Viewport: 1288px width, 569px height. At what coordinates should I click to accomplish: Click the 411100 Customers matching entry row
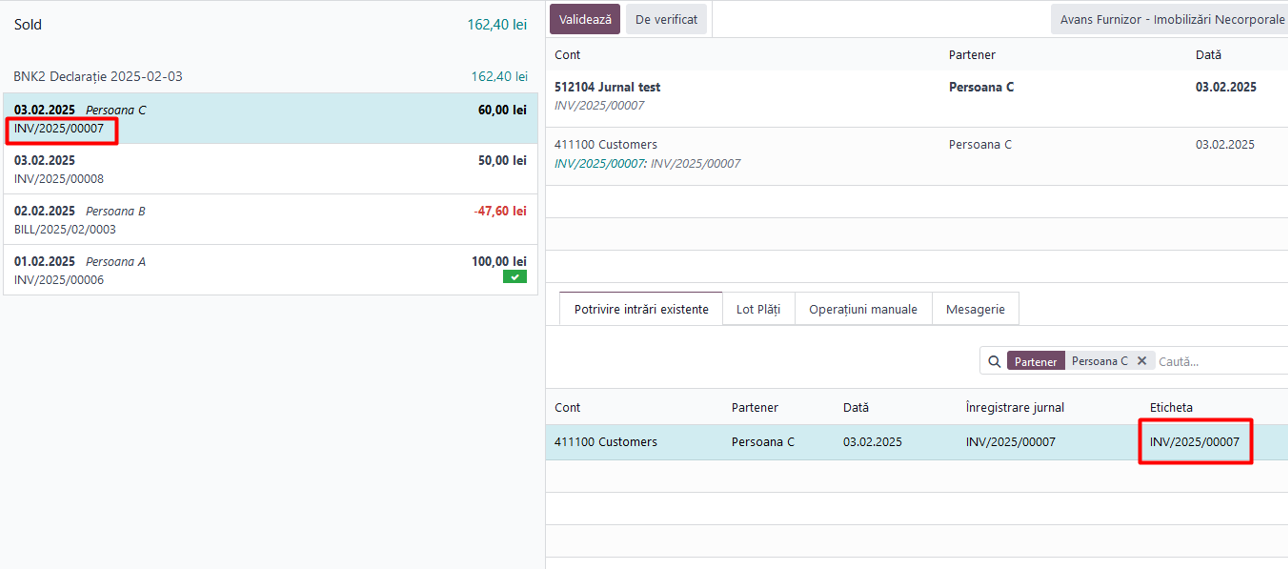[x=917, y=442]
